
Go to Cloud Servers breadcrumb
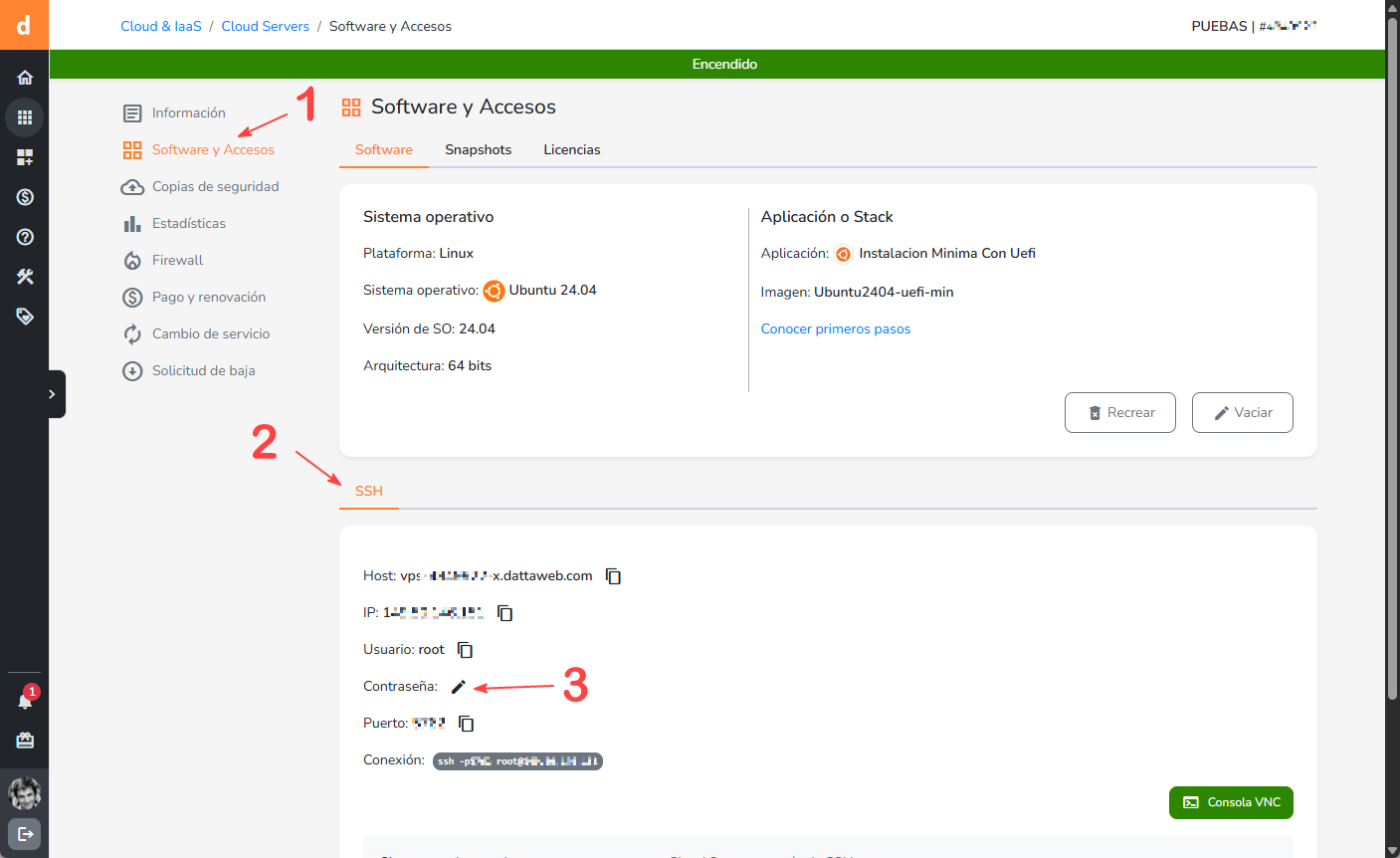pos(266,26)
